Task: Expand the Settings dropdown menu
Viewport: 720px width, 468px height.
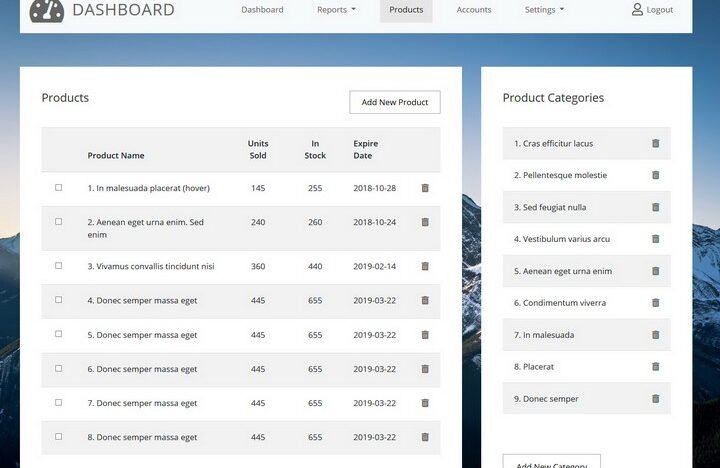Action: point(544,10)
